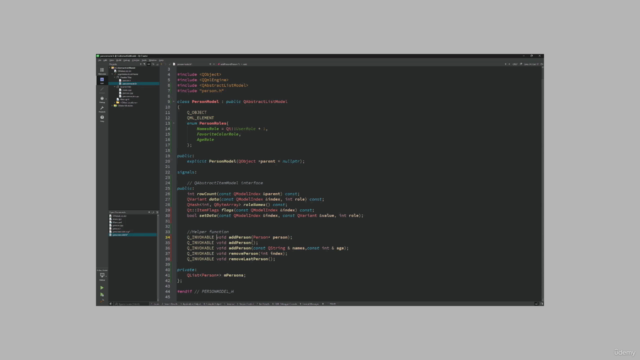Split the Projects side panel
640x360 pixels.
[153, 64]
